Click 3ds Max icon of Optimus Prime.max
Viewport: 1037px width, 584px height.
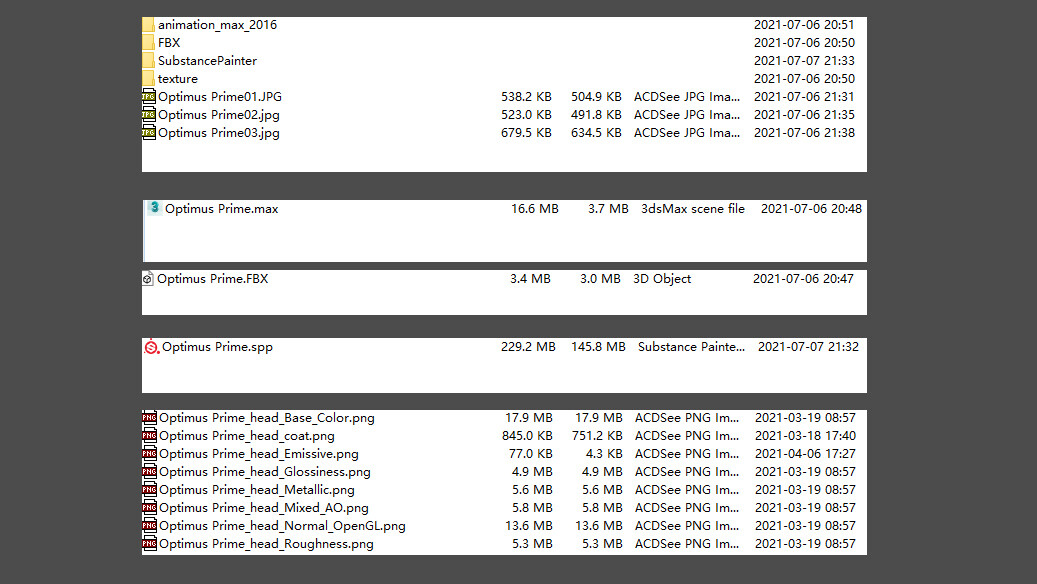click(x=154, y=208)
